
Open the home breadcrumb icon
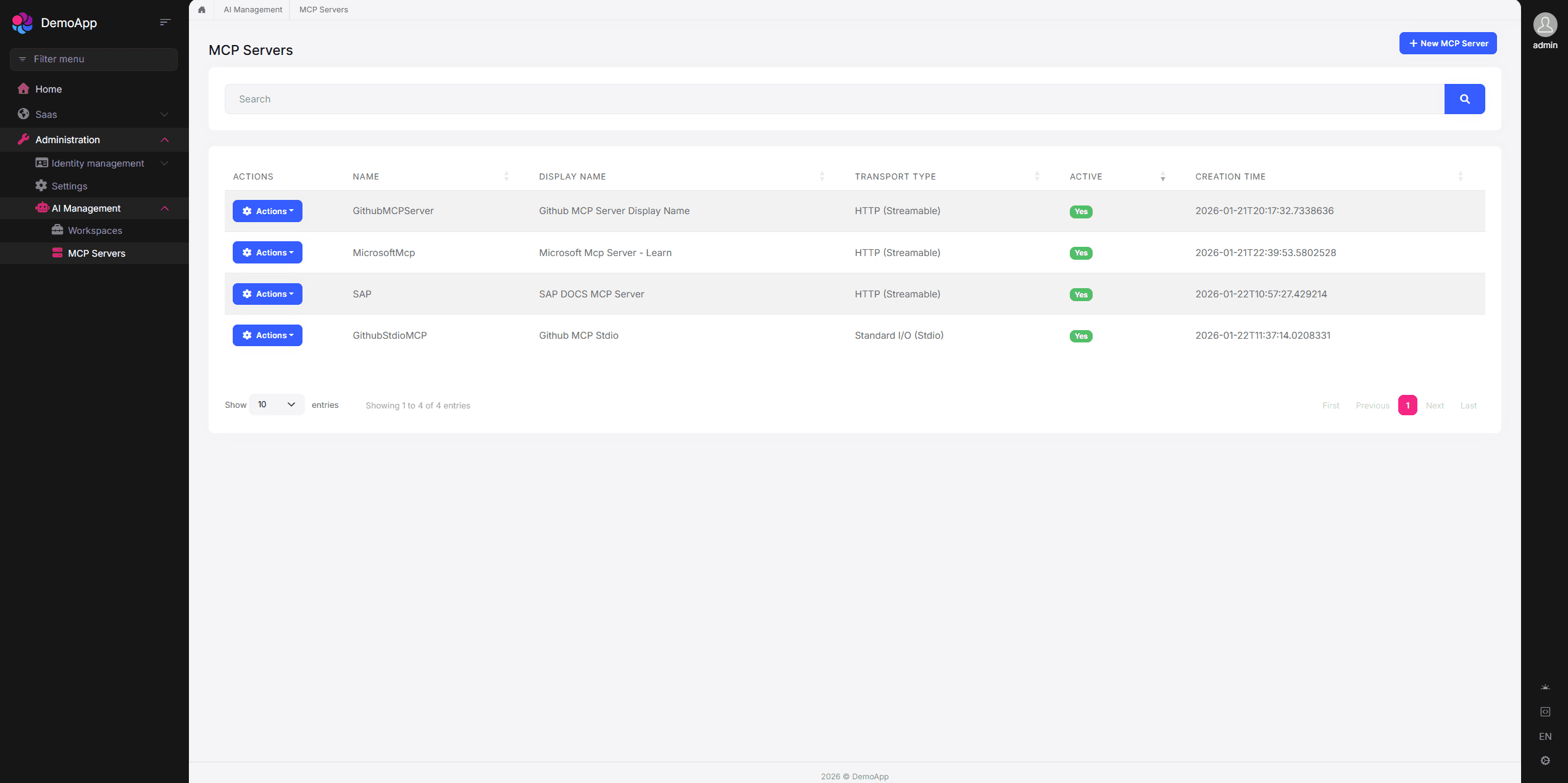(201, 9)
